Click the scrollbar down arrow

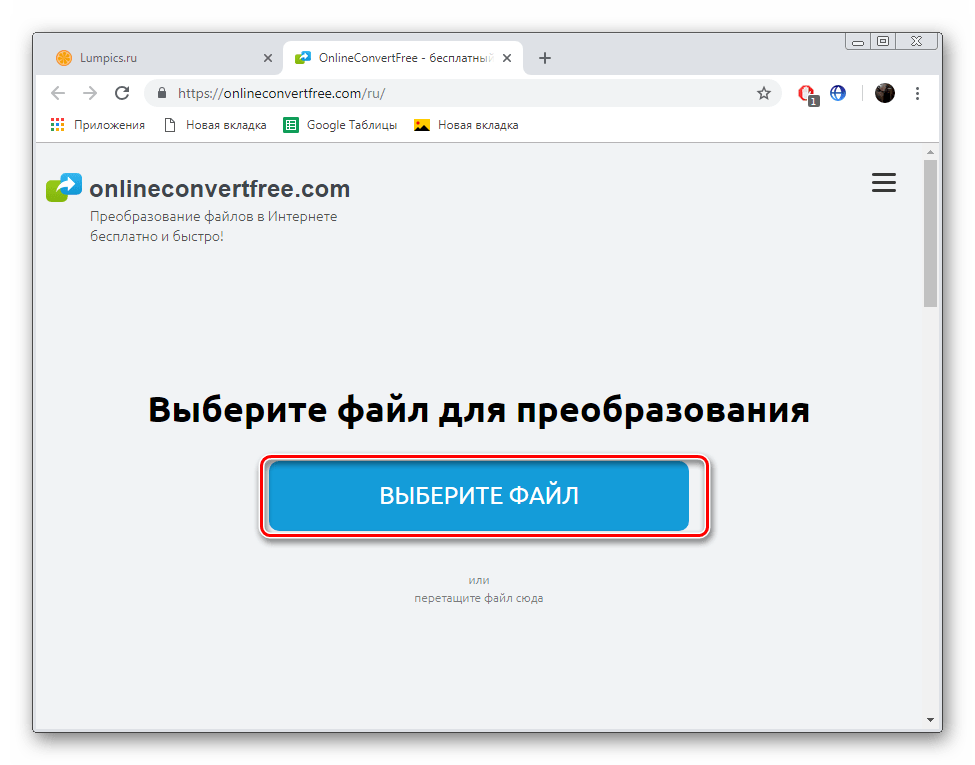pos(930,720)
